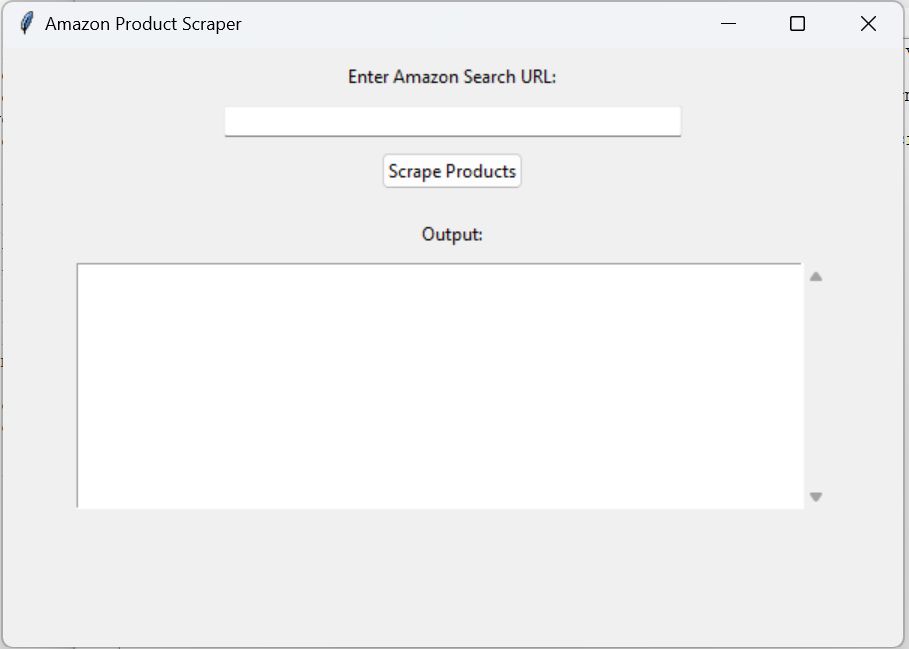
Task: Click the scrollbar up arrow beside Output box
Action: point(816,276)
